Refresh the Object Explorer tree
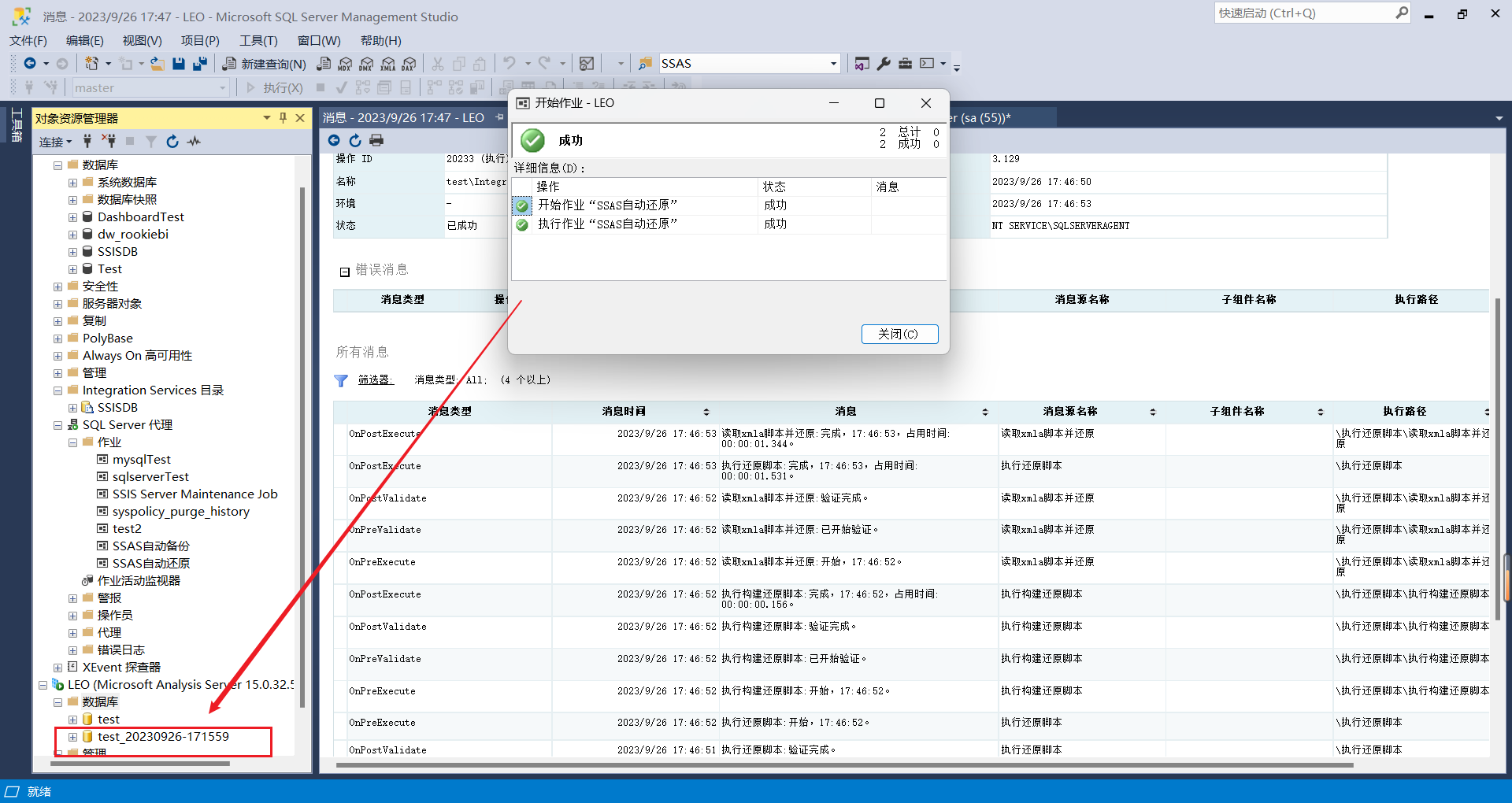The height and width of the screenshot is (803, 1512). 172,142
